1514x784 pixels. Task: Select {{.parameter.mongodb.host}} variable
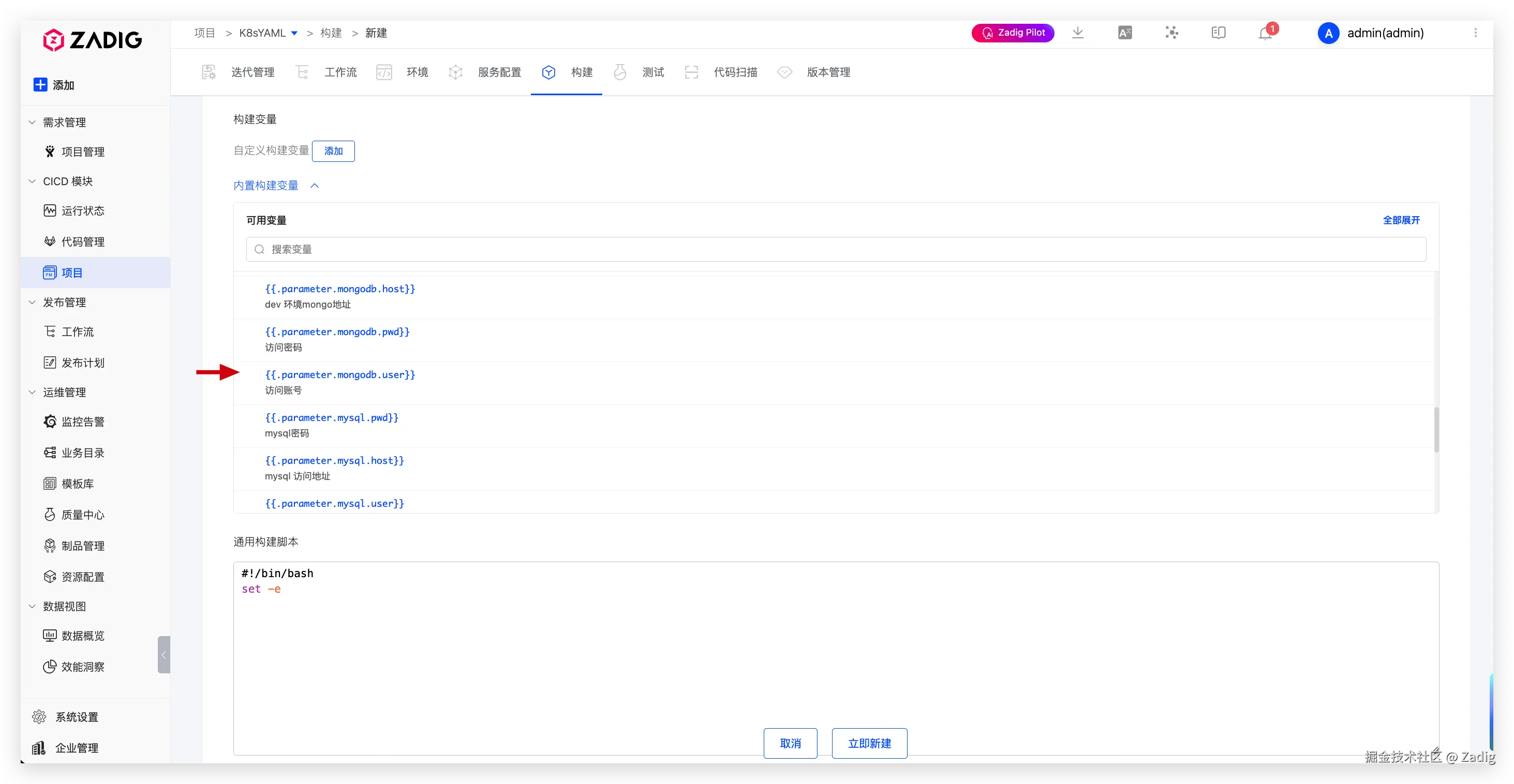pyautogui.click(x=340, y=289)
